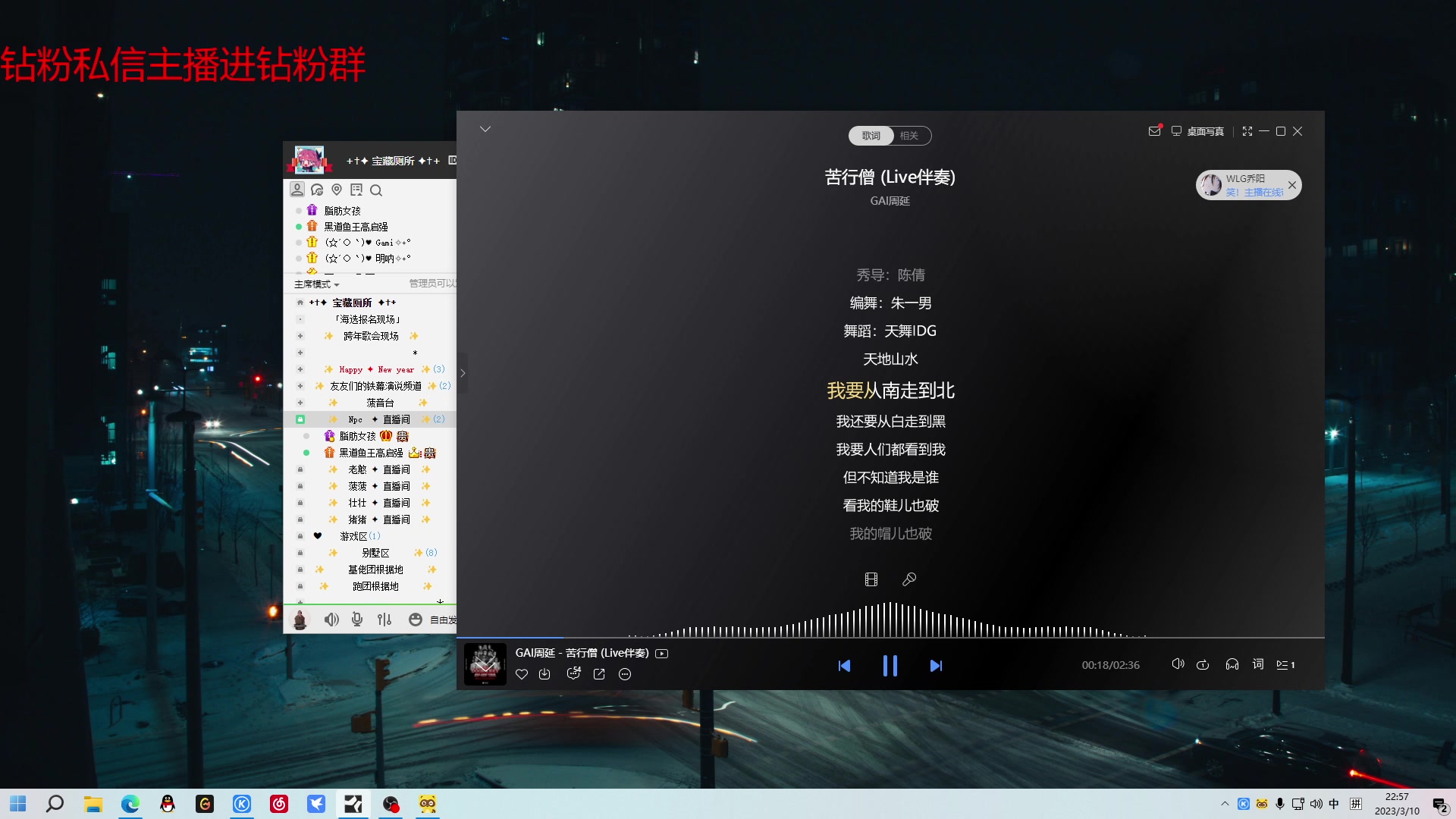Click the share song icon
1456x819 pixels.
(599, 674)
